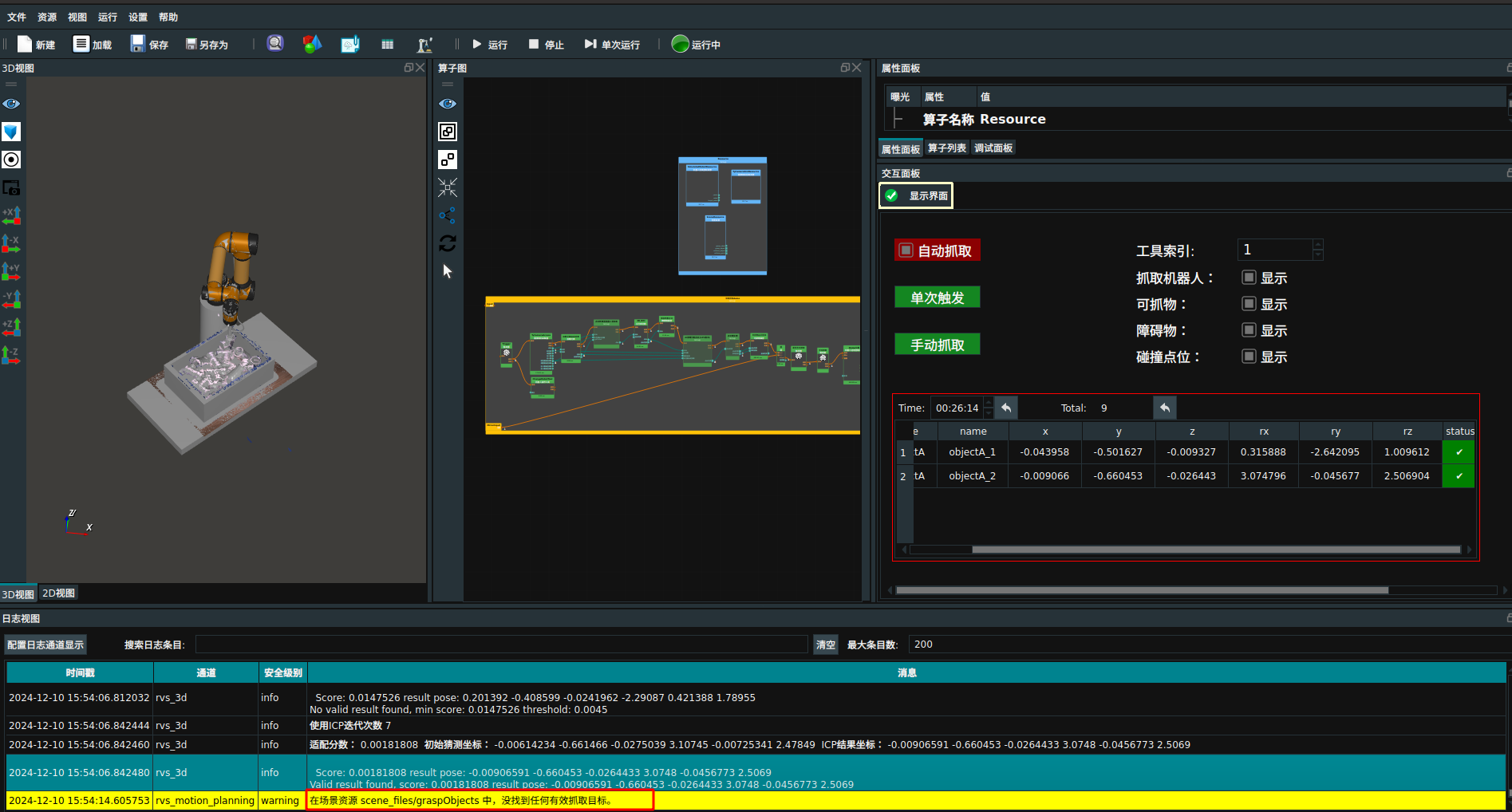Toggle the 自动抓取 checkbox
This screenshot has width=1512, height=812.
coord(906,250)
